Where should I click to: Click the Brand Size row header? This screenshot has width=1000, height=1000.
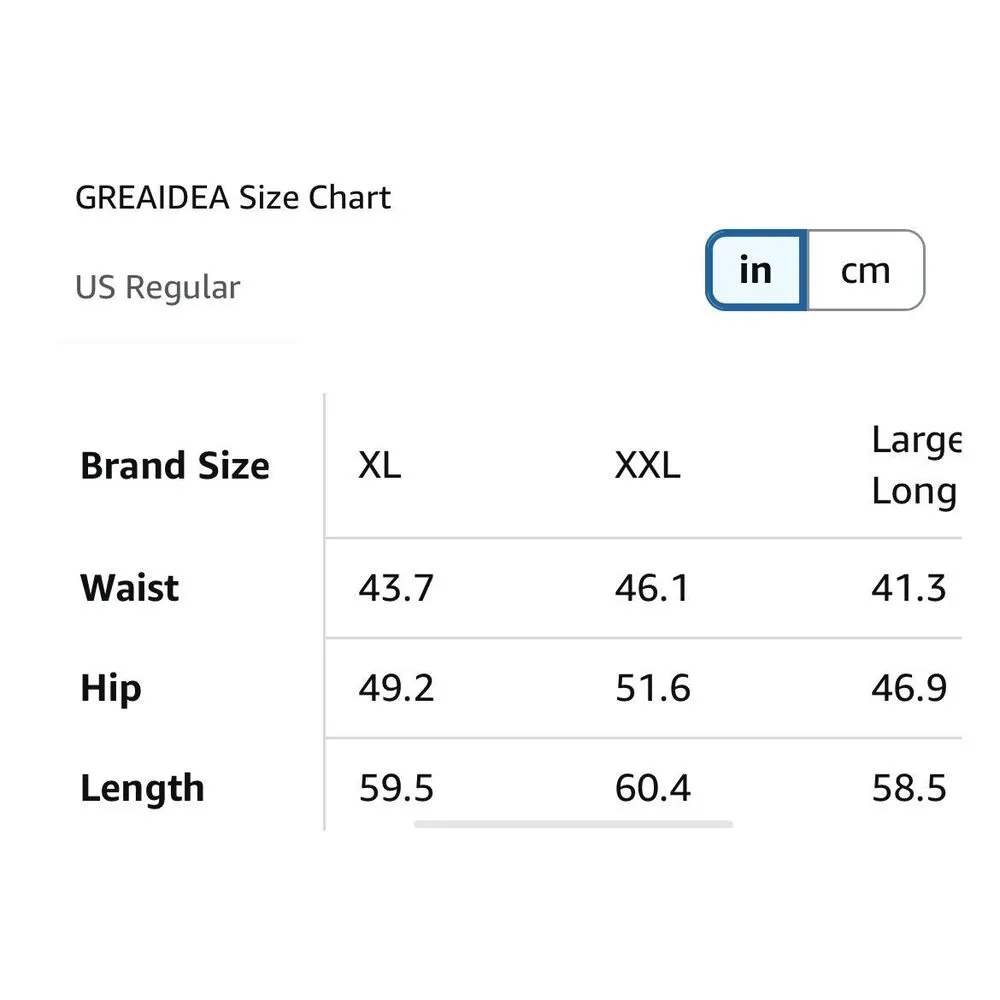point(175,466)
